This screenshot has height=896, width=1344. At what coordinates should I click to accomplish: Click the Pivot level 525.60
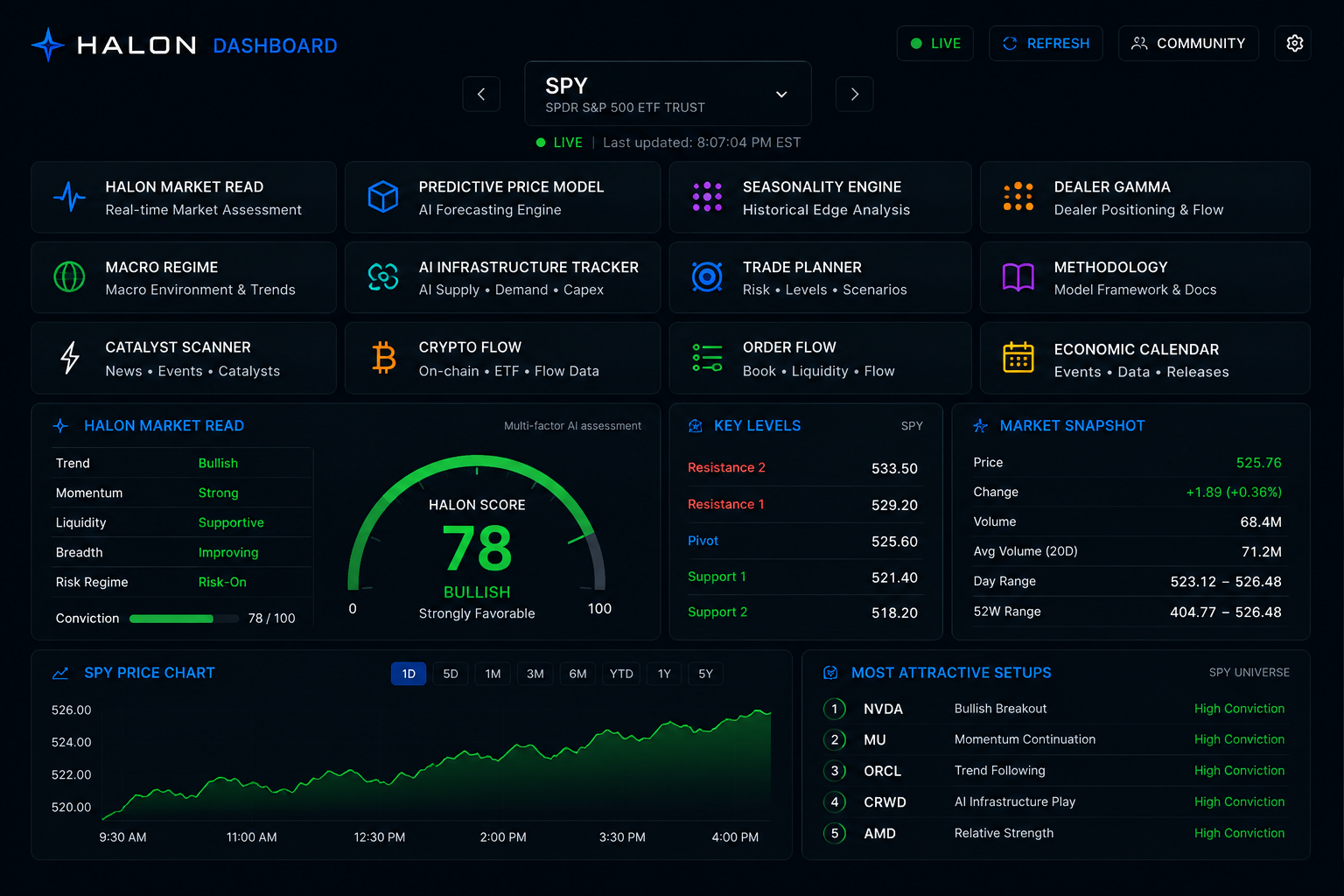894,542
